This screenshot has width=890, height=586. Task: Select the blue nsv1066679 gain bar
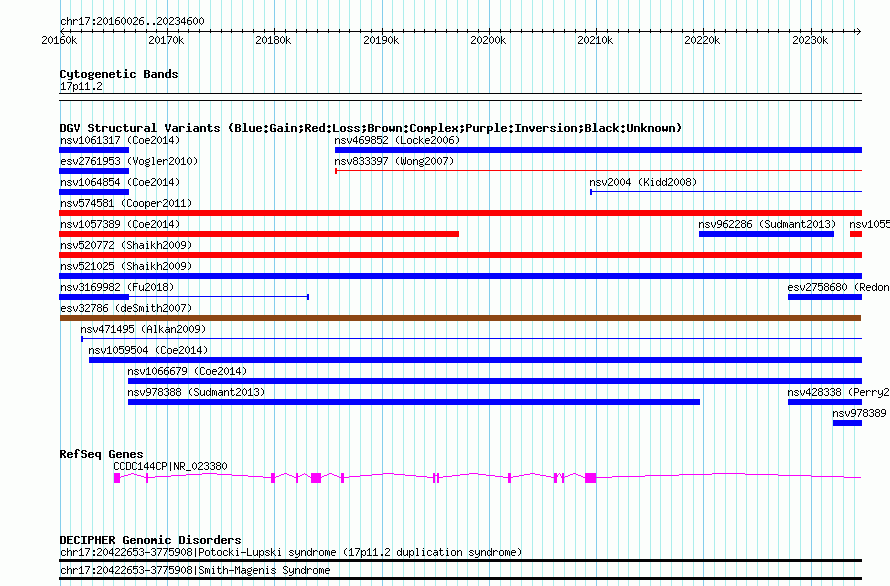point(495,381)
